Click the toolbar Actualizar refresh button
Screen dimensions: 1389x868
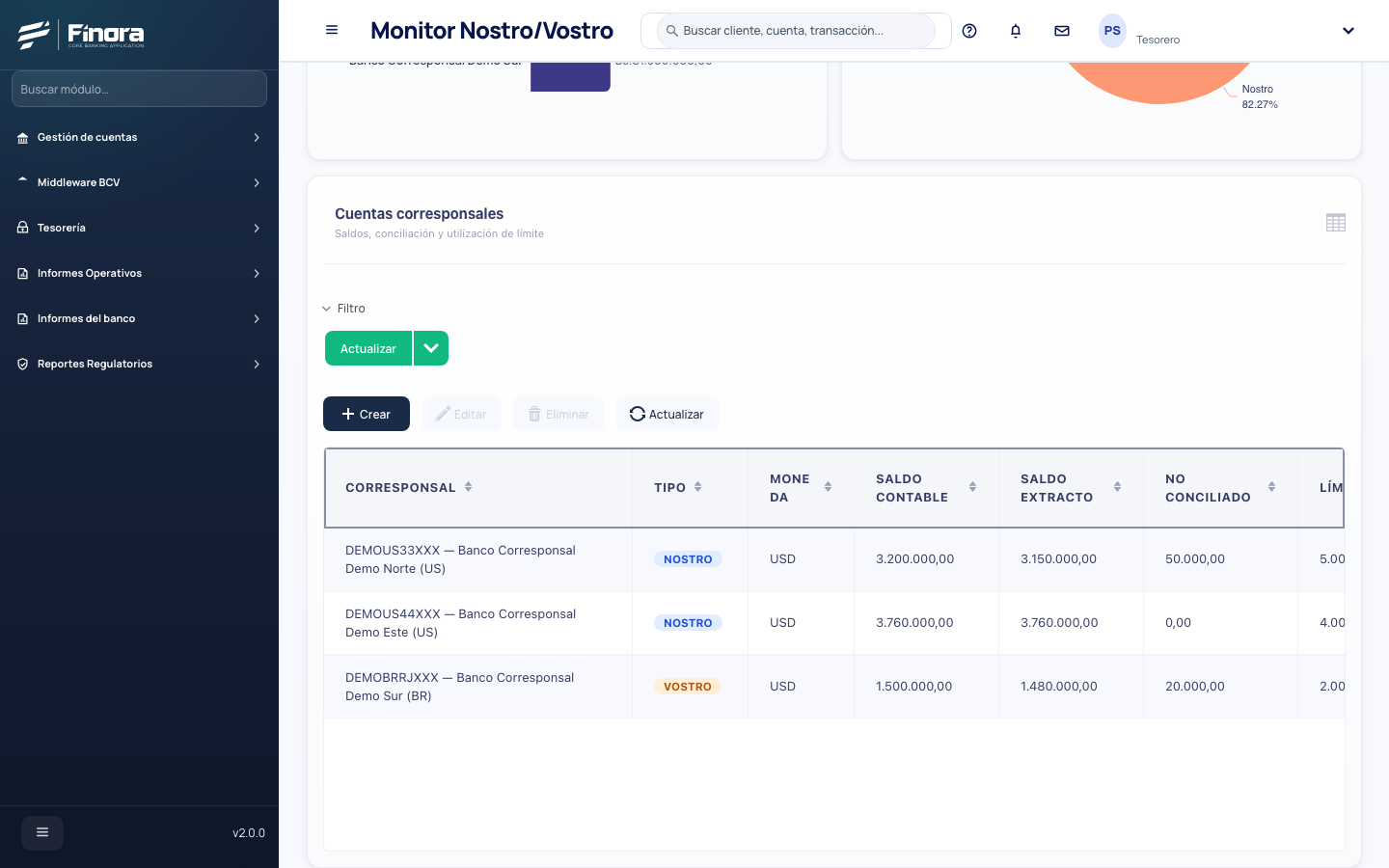point(667,414)
